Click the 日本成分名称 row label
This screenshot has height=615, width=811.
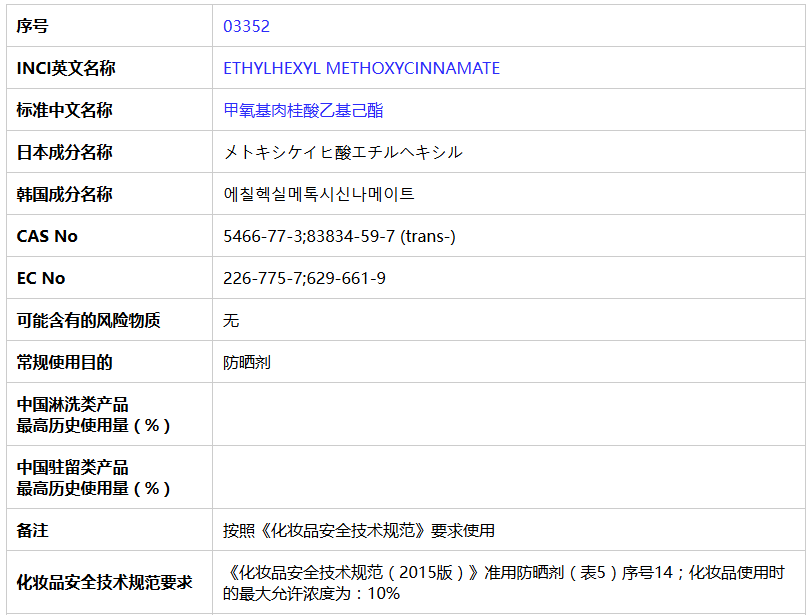pyautogui.click(x=65, y=152)
